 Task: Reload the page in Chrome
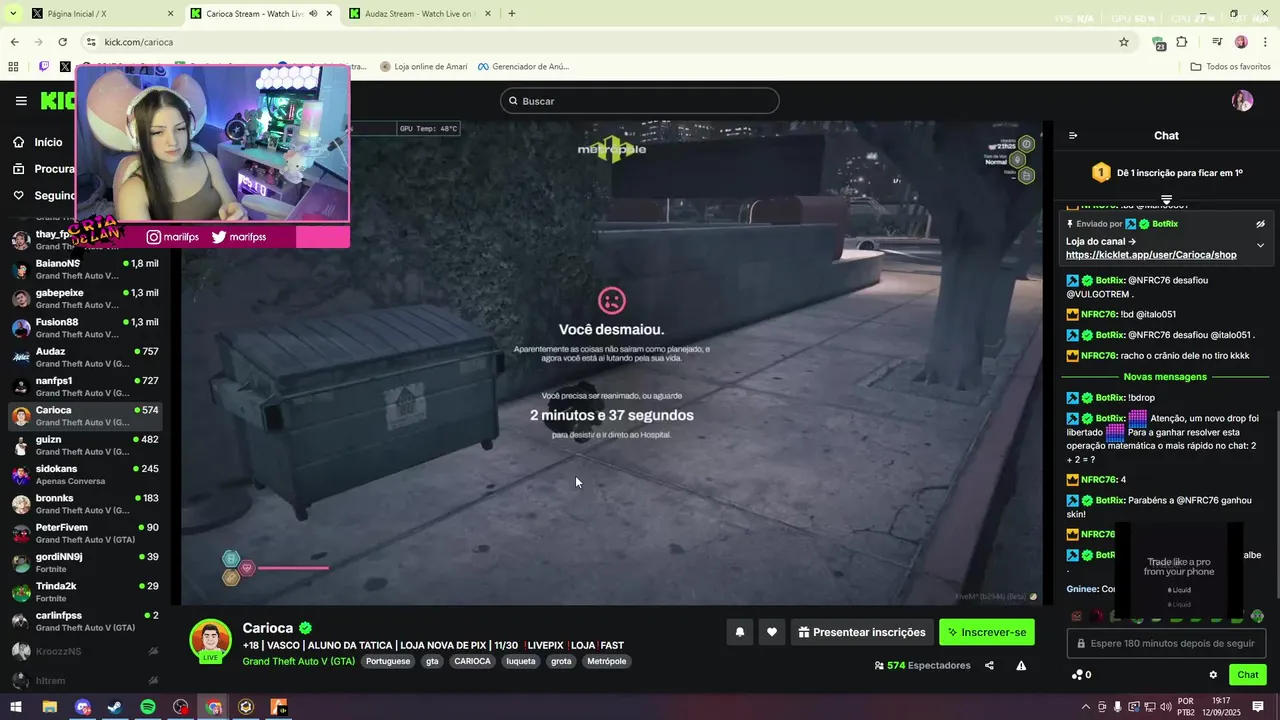(62, 42)
